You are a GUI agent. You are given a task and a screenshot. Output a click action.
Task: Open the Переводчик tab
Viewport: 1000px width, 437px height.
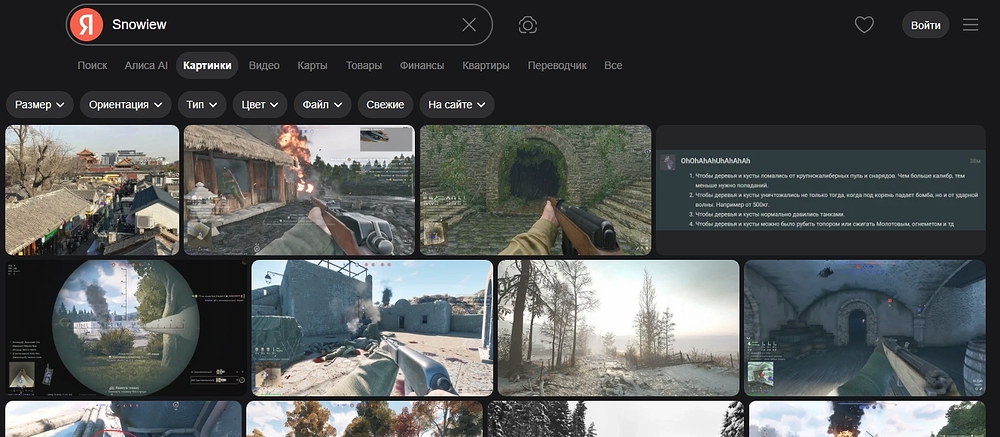tap(557, 65)
